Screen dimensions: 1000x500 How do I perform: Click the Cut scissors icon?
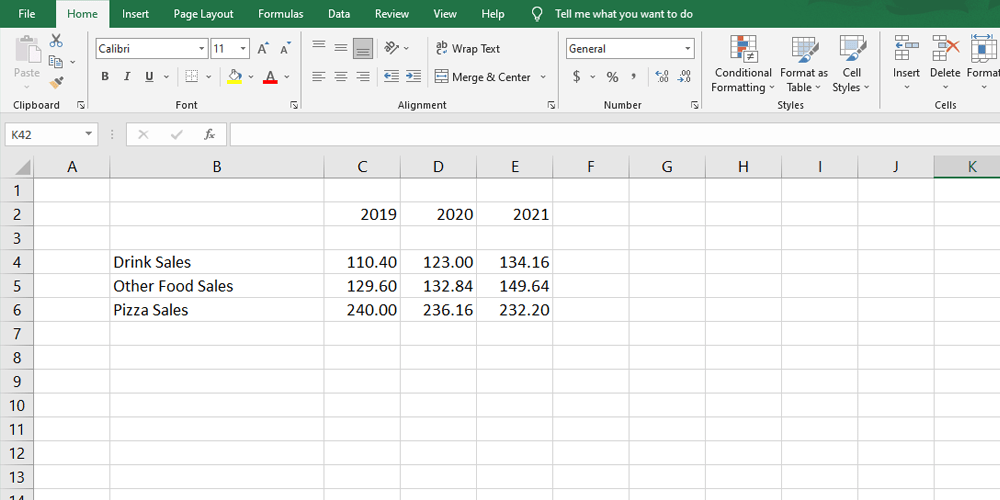[x=56, y=41]
